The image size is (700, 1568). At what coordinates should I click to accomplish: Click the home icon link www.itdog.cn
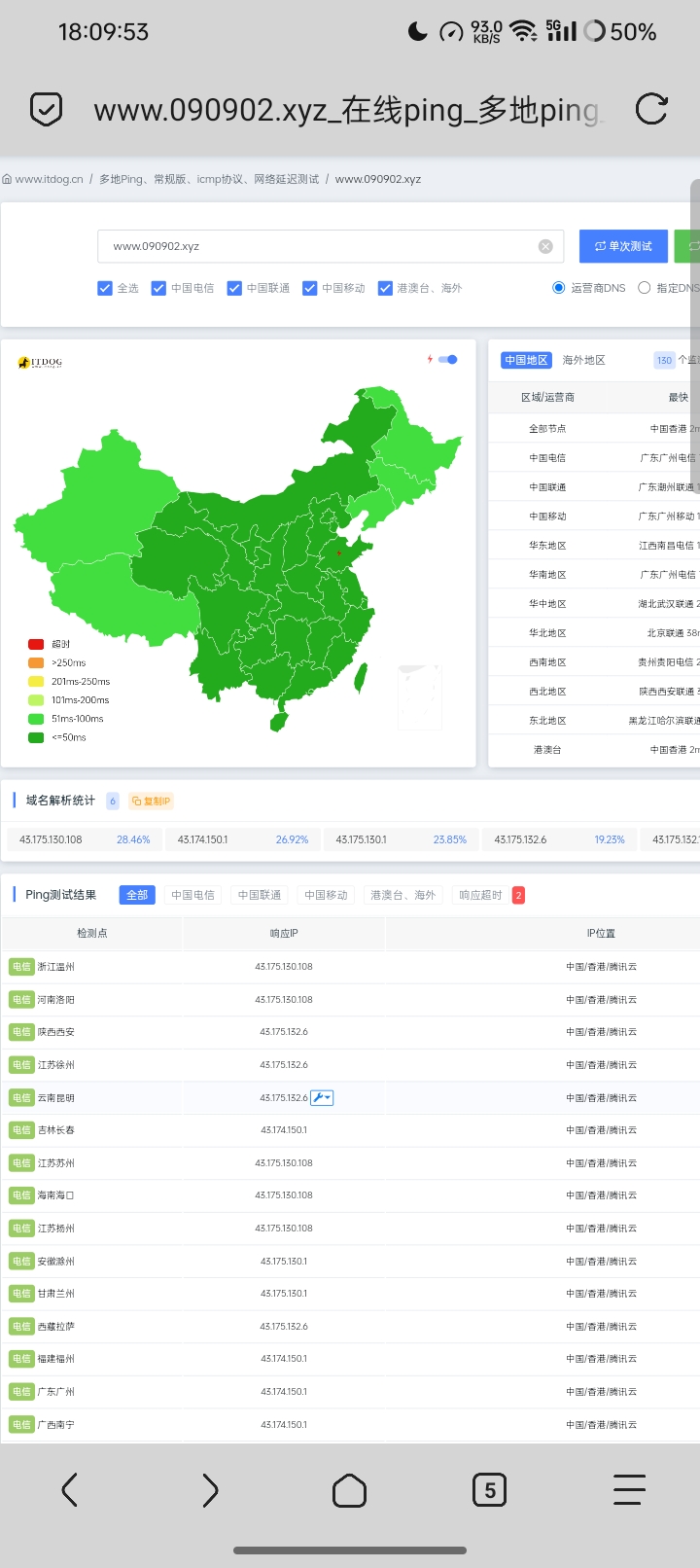coord(43,179)
